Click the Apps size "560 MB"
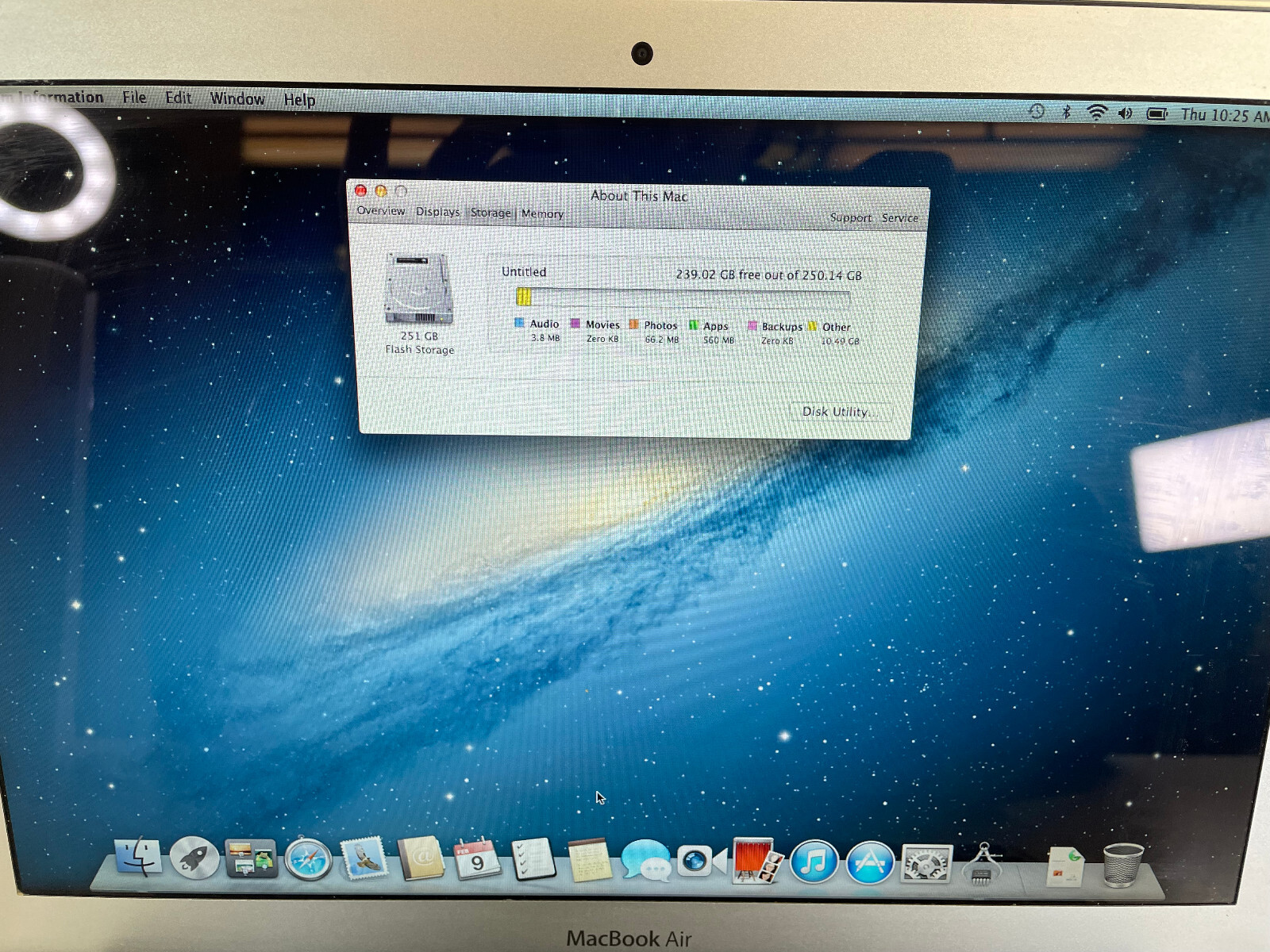 (718, 340)
